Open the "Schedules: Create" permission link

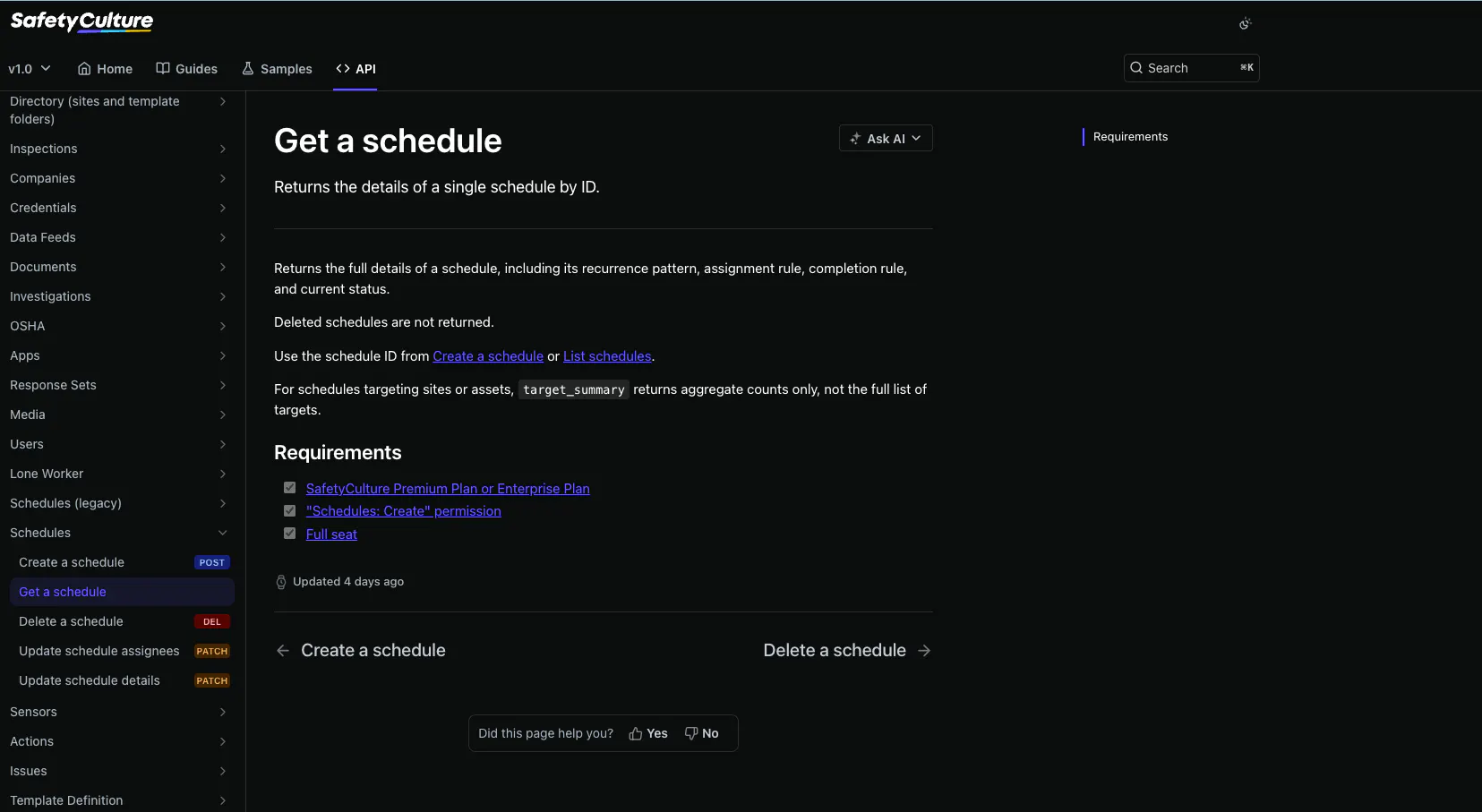tap(404, 511)
